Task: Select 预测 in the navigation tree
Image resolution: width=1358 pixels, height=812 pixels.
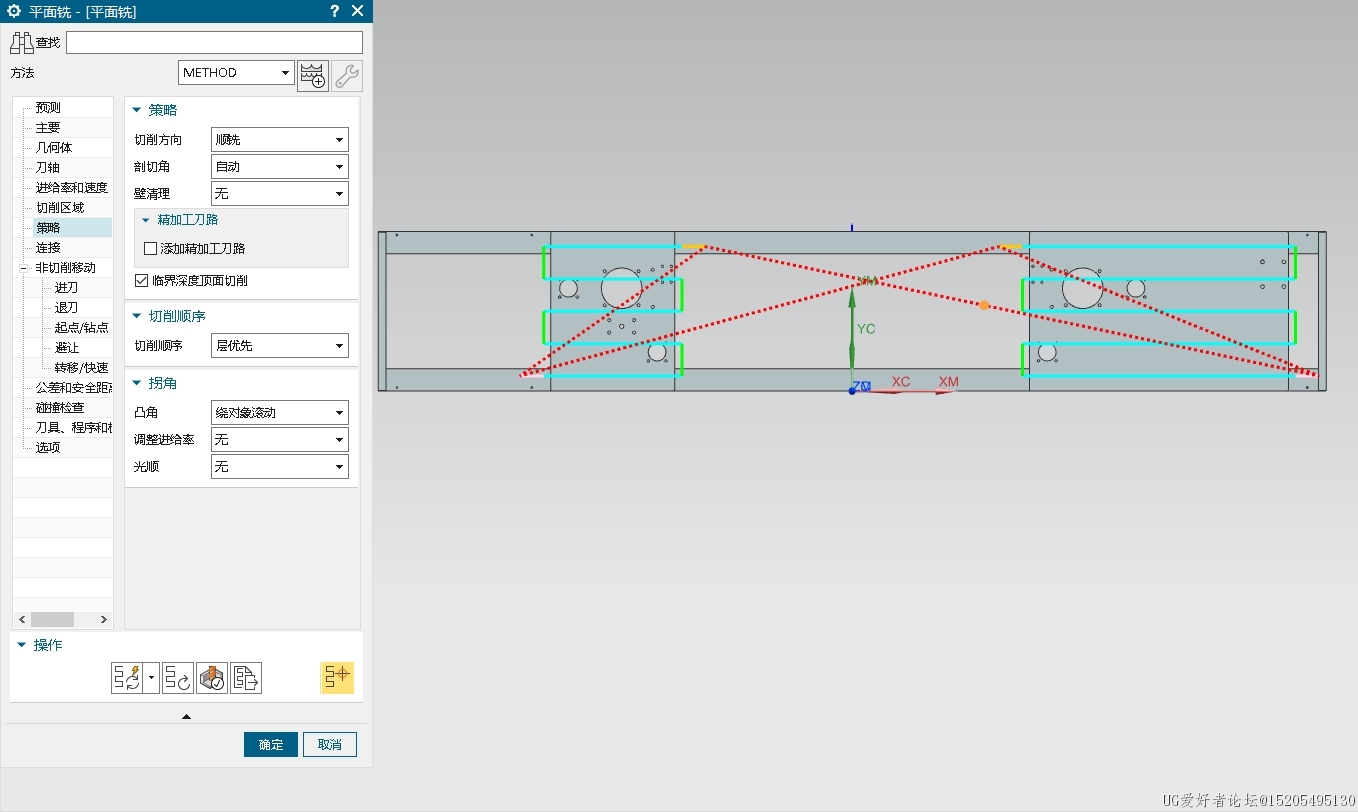Action: coord(48,108)
